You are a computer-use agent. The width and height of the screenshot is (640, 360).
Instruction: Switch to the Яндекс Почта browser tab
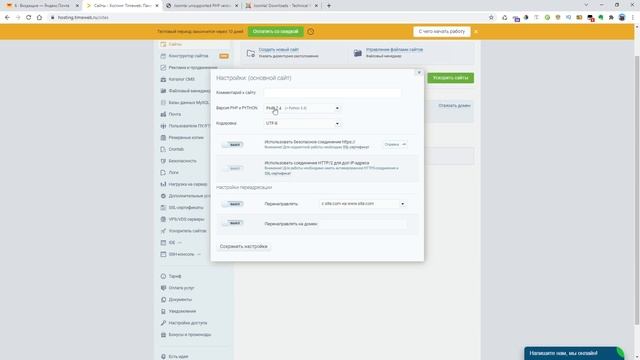[42, 6]
